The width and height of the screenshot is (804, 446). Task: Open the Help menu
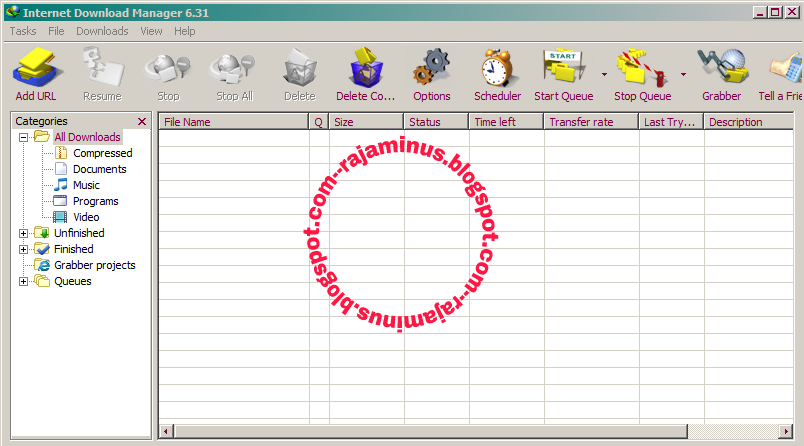(x=185, y=31)
